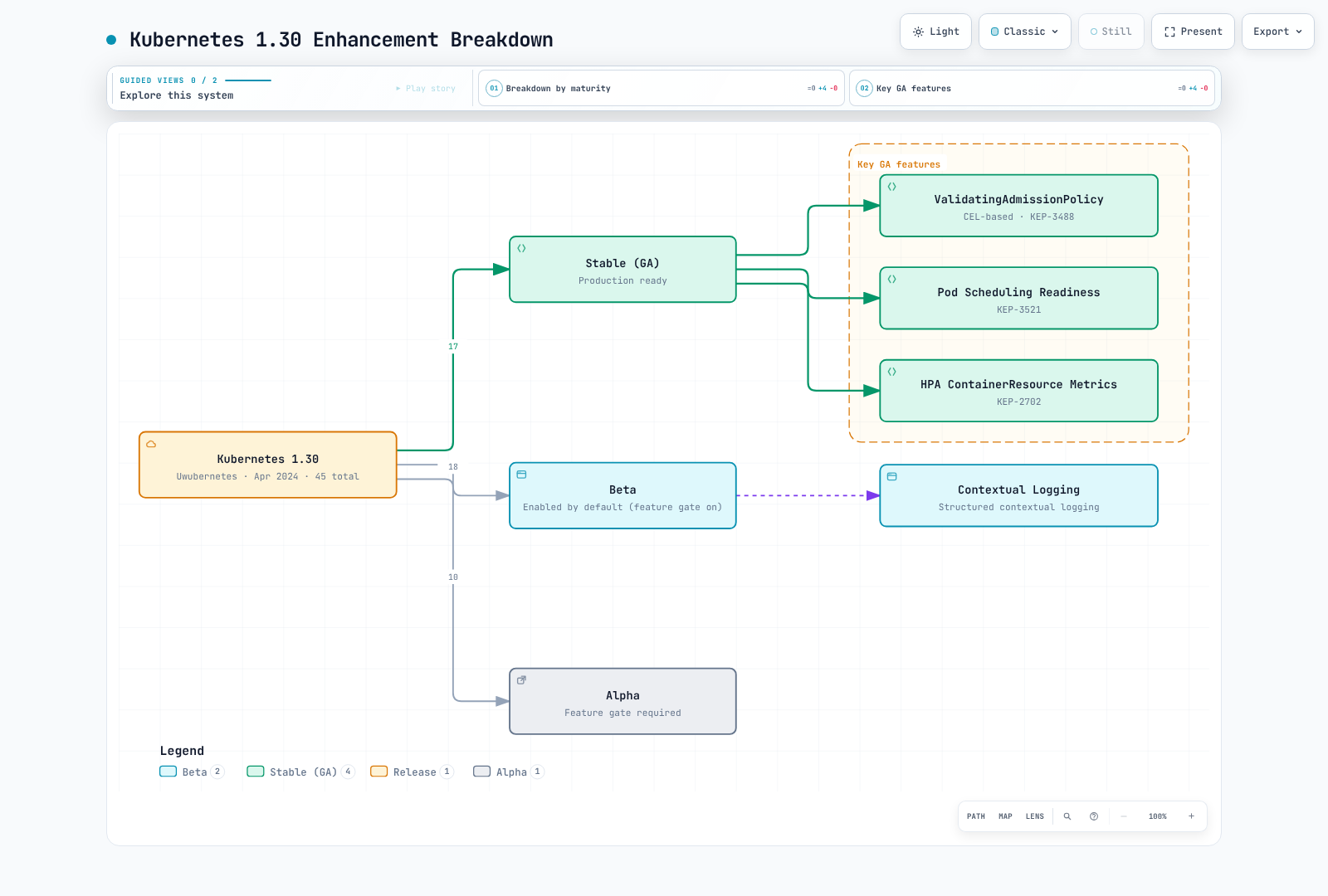Click the step 02 circle badge
1328x896 pixels.
click(x=865, y=88)
